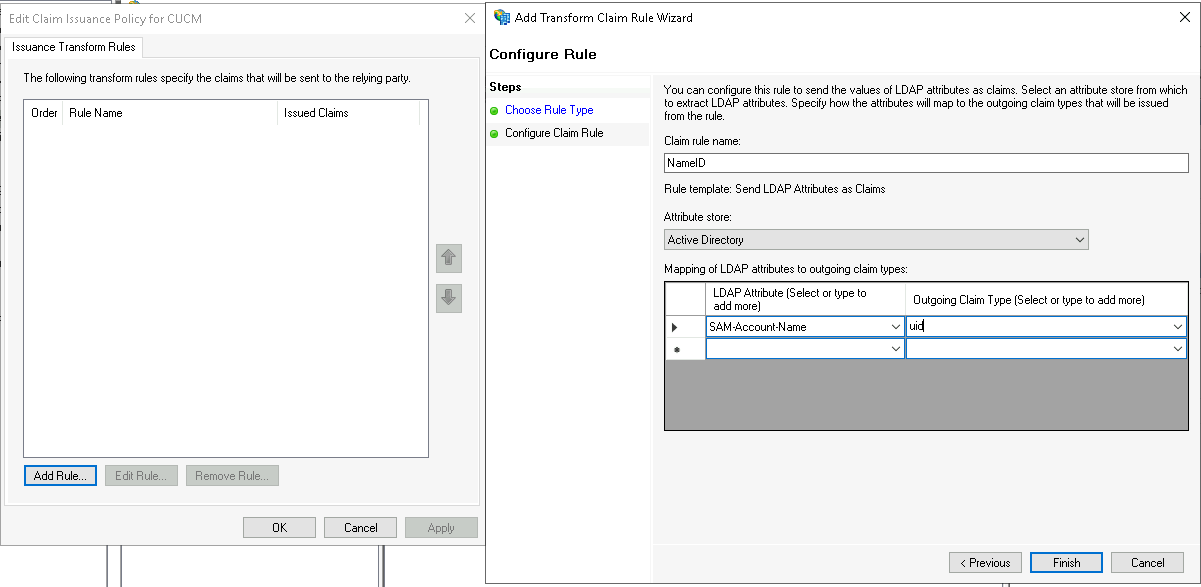
Task: Click green bullet beside Choose Rule Type
Action: click(x=494, y=111)
